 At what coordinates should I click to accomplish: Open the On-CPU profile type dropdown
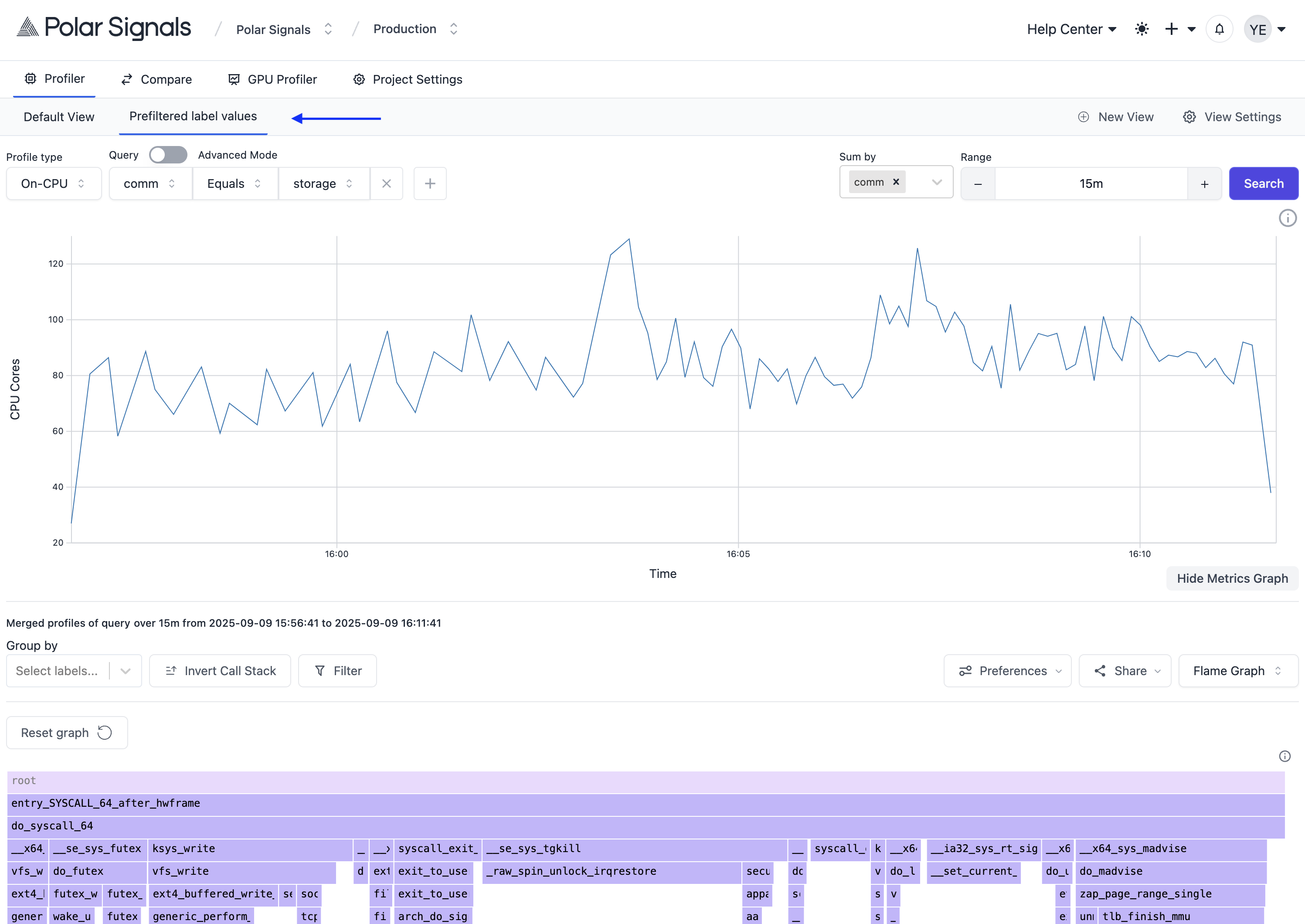tap(54, 183)
